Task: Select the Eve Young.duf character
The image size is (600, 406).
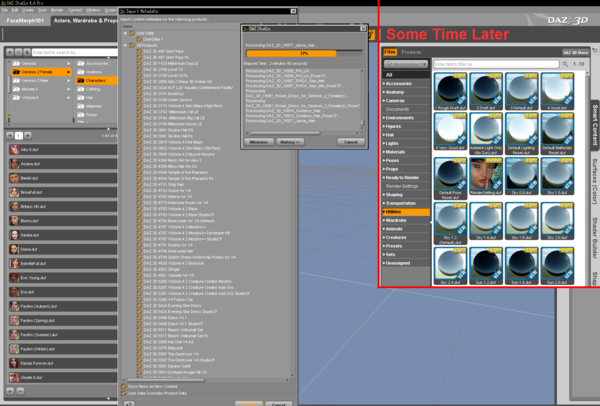Action: [x=63, y=278]
